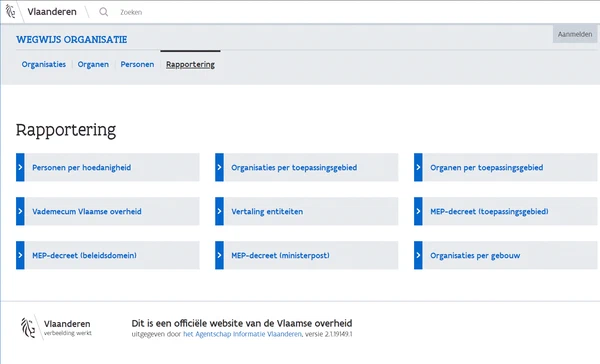This screenshot has height=364, width=600.
Task: Open Vertaling entiteiten report
Action: pos(307,211)
